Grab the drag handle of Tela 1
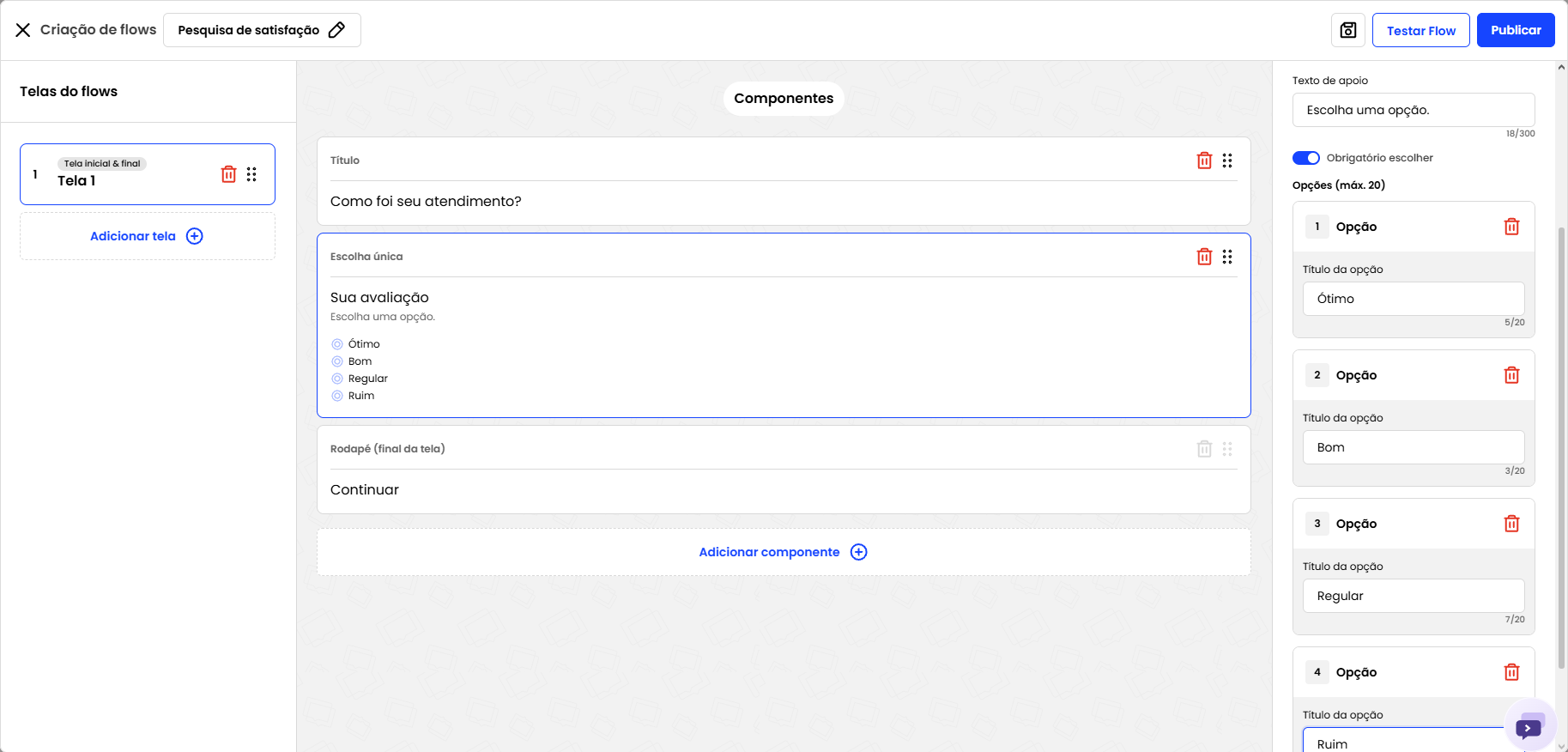The height and width of the screenshot is (752, 1568). 251,174
